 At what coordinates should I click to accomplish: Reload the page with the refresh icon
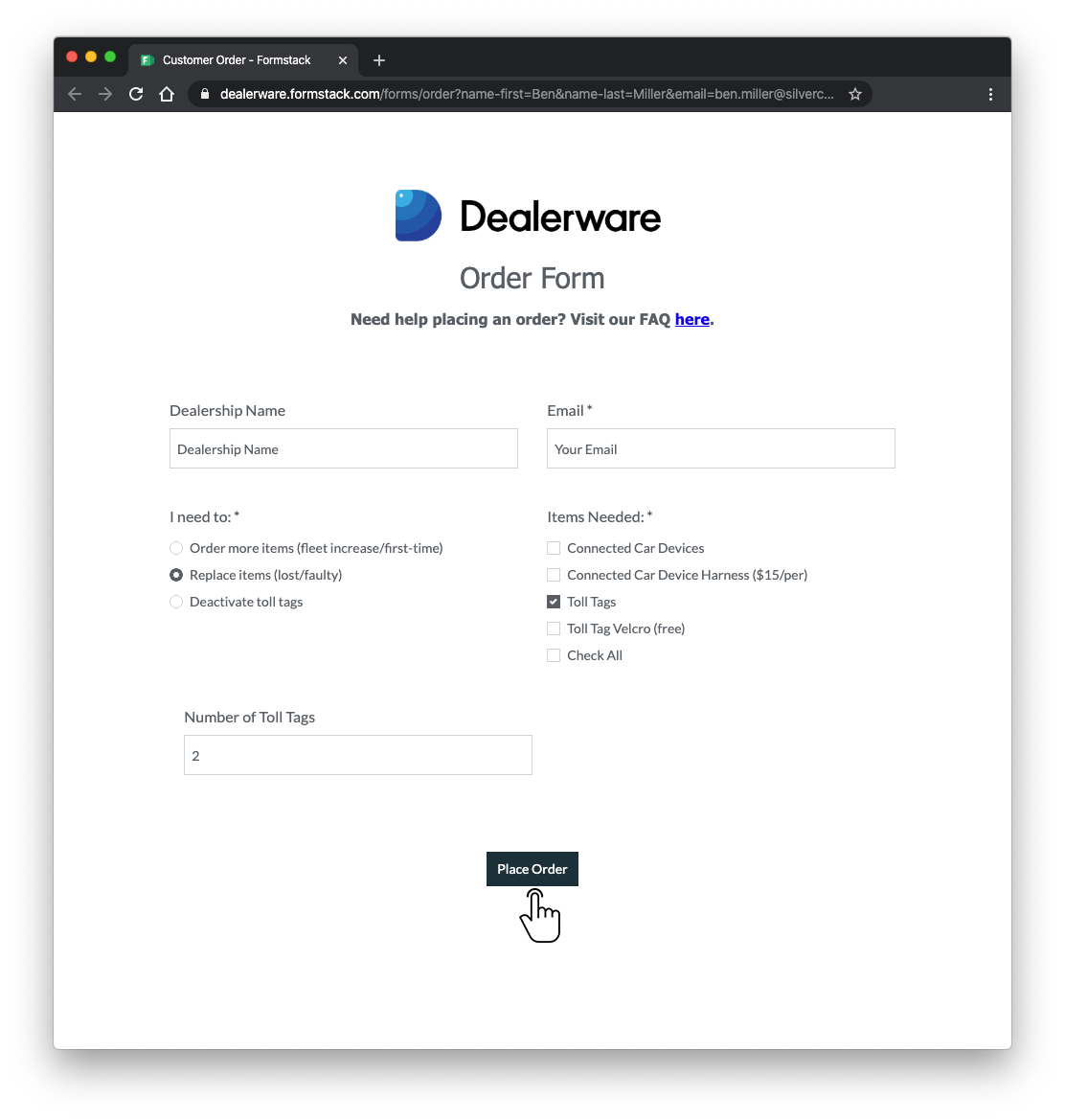pyautogui.click(x=136, y=94)
